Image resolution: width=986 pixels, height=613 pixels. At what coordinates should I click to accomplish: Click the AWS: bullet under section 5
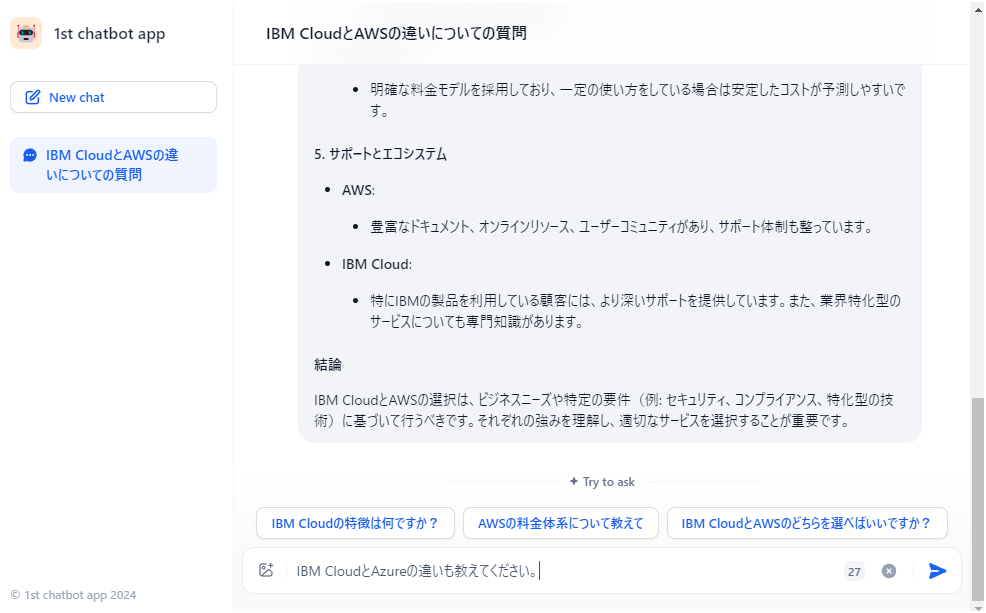[358, 191]
